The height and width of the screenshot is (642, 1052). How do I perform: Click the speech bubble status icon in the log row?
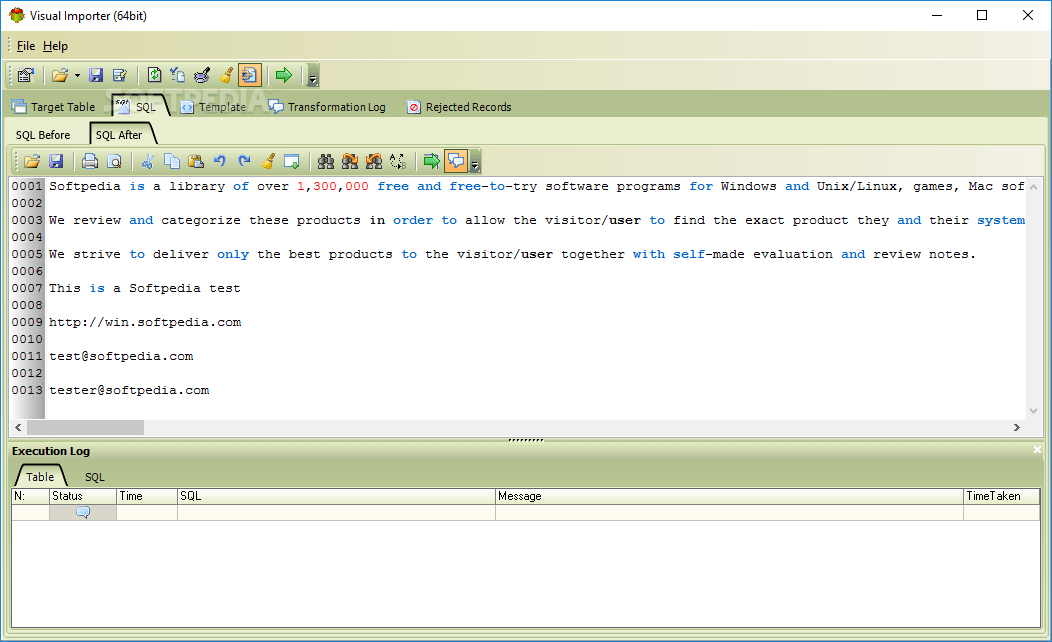[x=83, y=513]
